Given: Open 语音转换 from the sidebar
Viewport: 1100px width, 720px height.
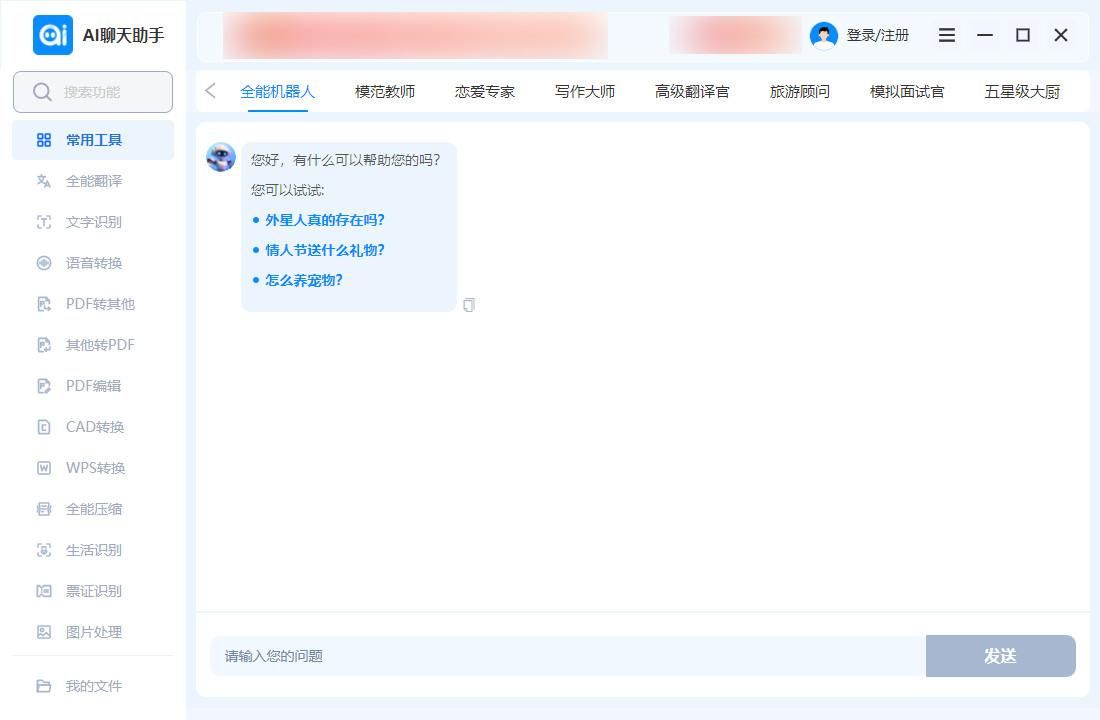Looking at the screenshot, I should pyautogui.click(x=93, y=263).
